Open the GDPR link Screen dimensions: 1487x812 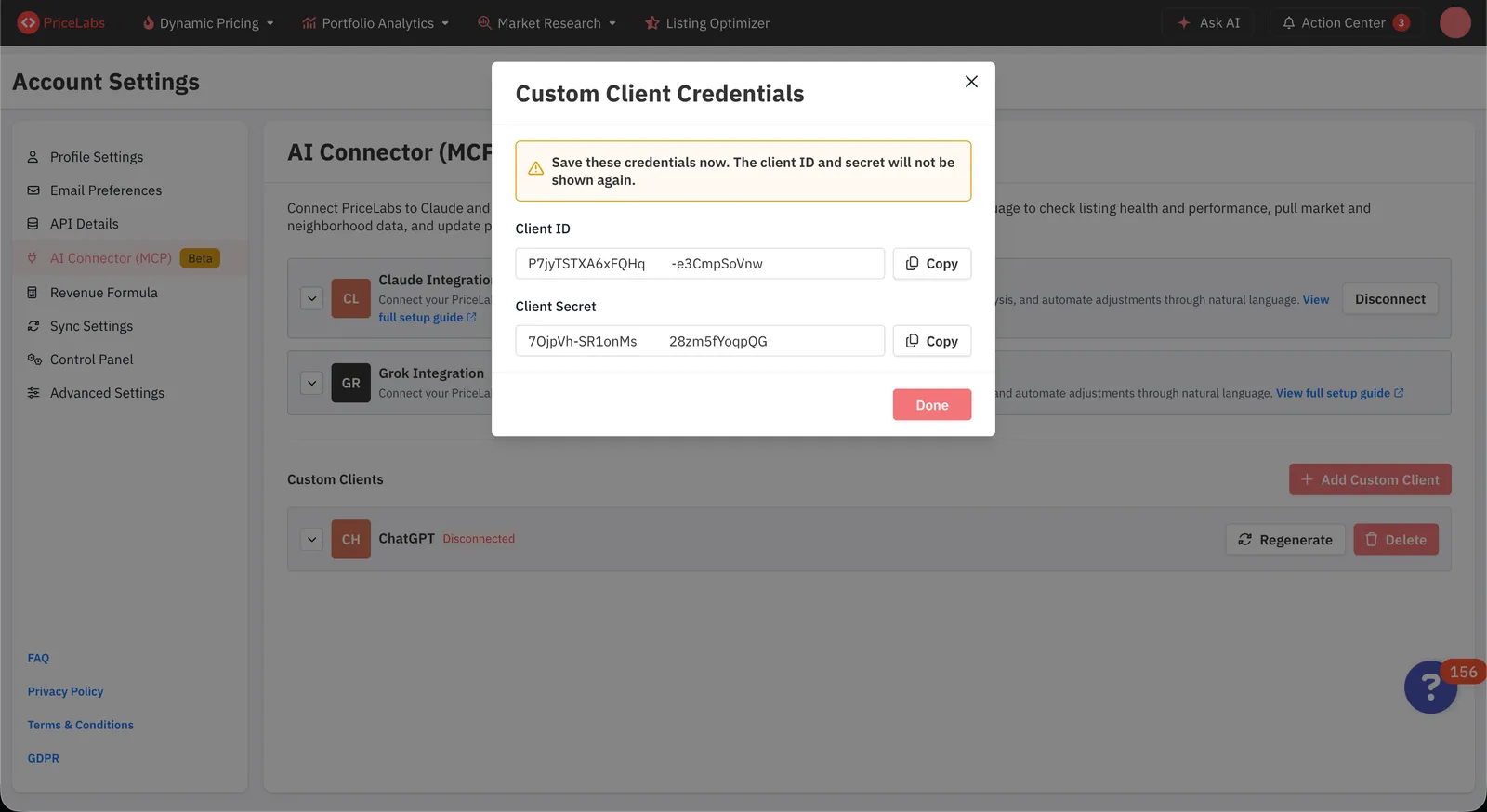point(43,758)
